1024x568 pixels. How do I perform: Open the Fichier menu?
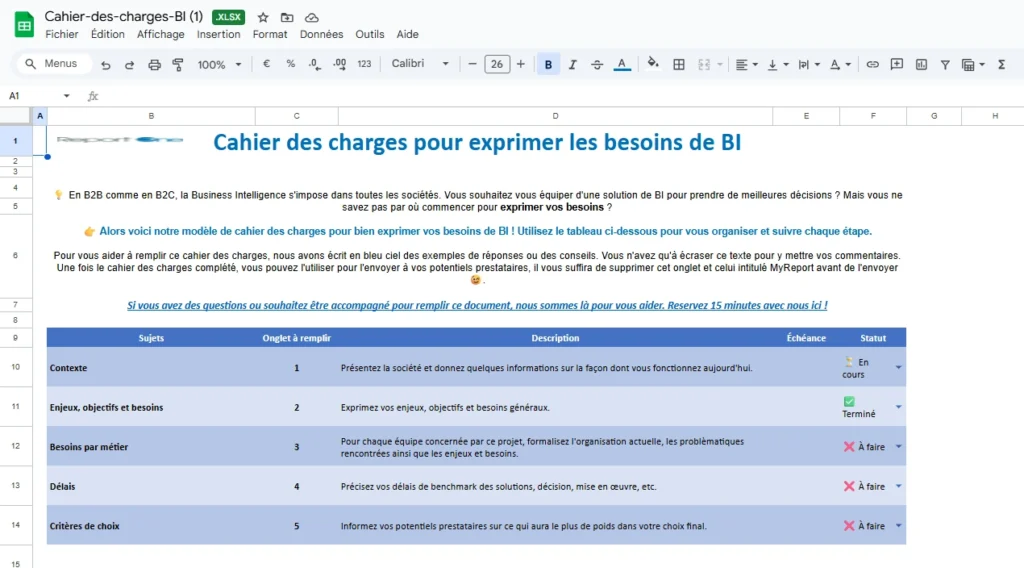61,34
